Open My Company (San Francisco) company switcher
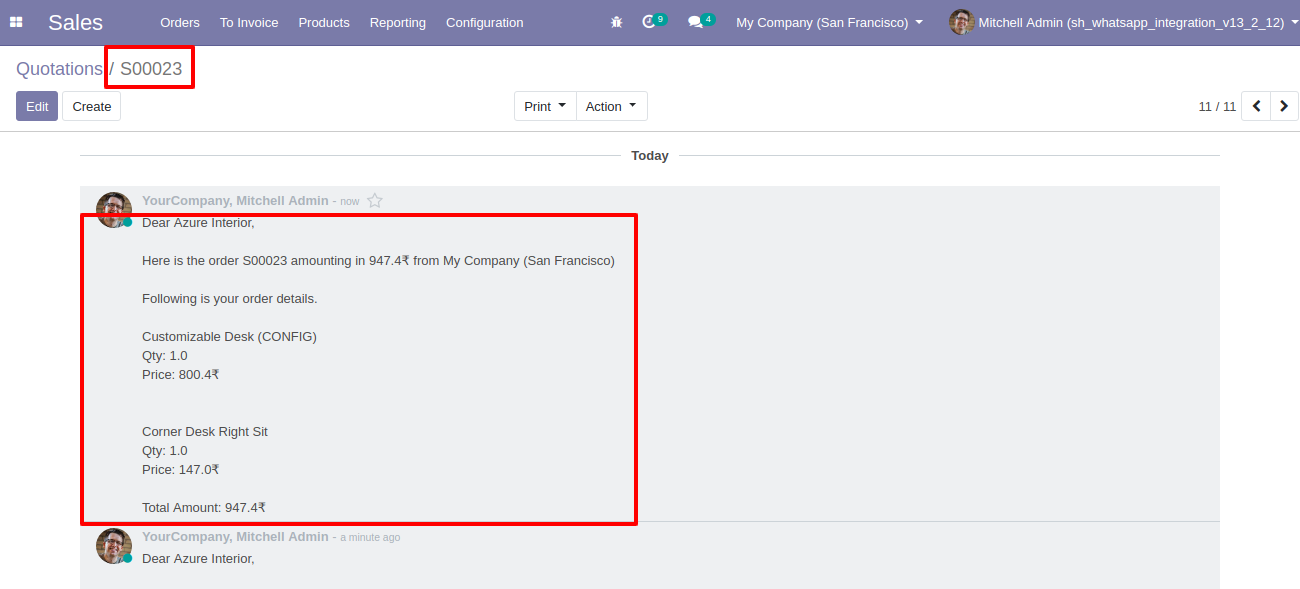 [x=829, y=22]
